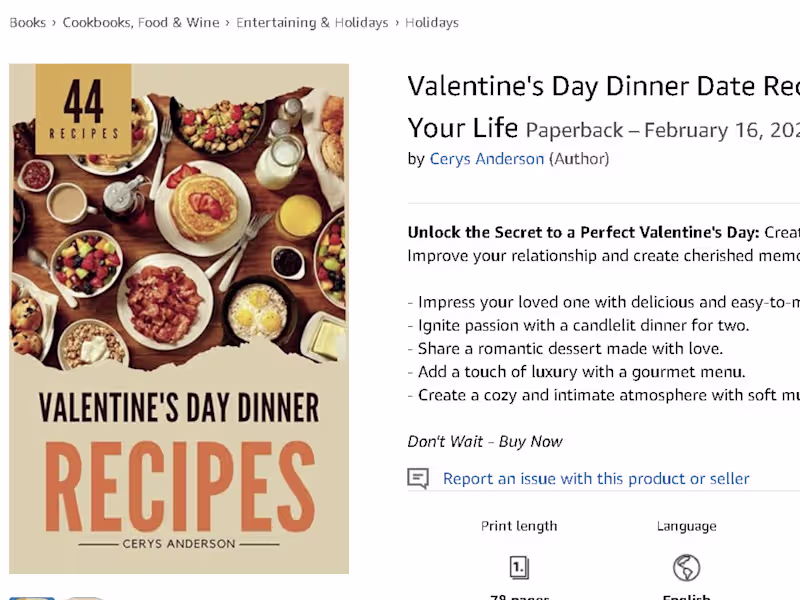This screenshot has width=800, height=600.
Task: Go to Cookbooks, Food & Wine category
Action: pyautogui.click(x=141, y=23)
